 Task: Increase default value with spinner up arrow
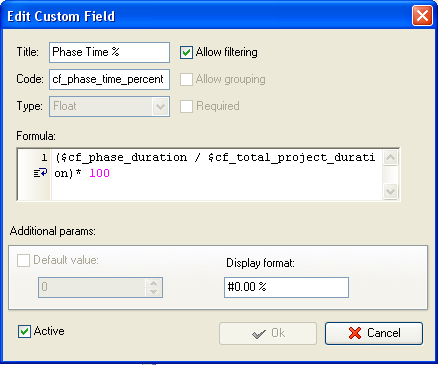coord(153,283)
